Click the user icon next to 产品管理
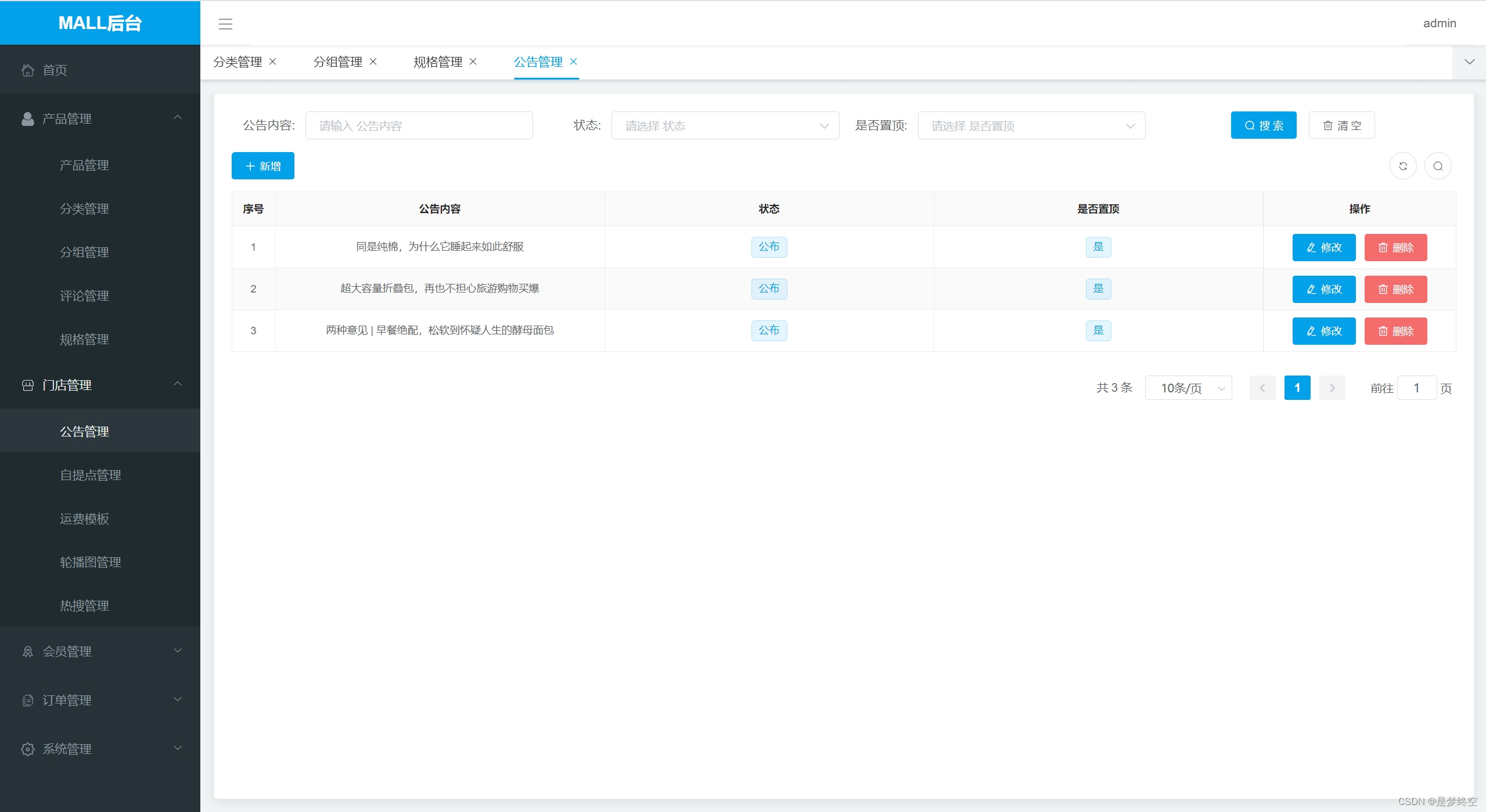Screen dimensions: 1486x812 pyautogui.click(x=28, y=119)
